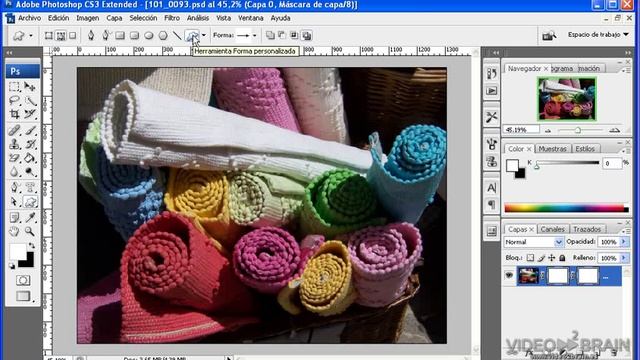
Task: Switch to the Muestras tab
Action: pyautogui.click(x=552, y=149)
